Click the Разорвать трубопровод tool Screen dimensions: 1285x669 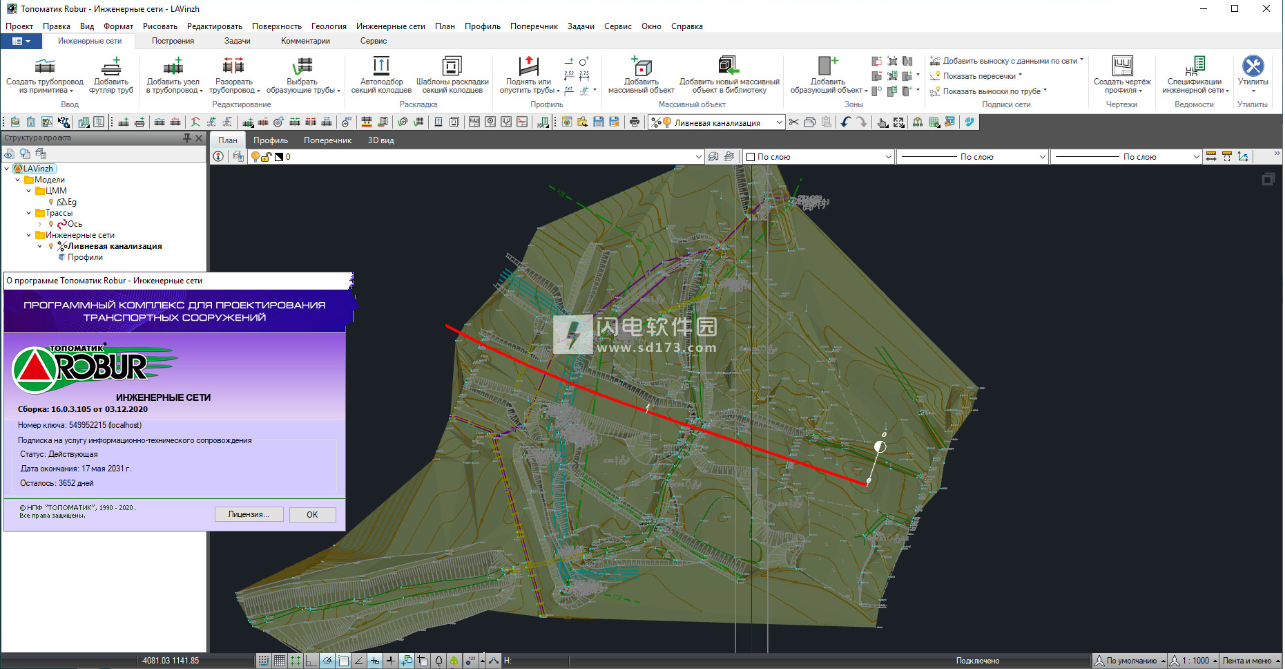(234, 75)
